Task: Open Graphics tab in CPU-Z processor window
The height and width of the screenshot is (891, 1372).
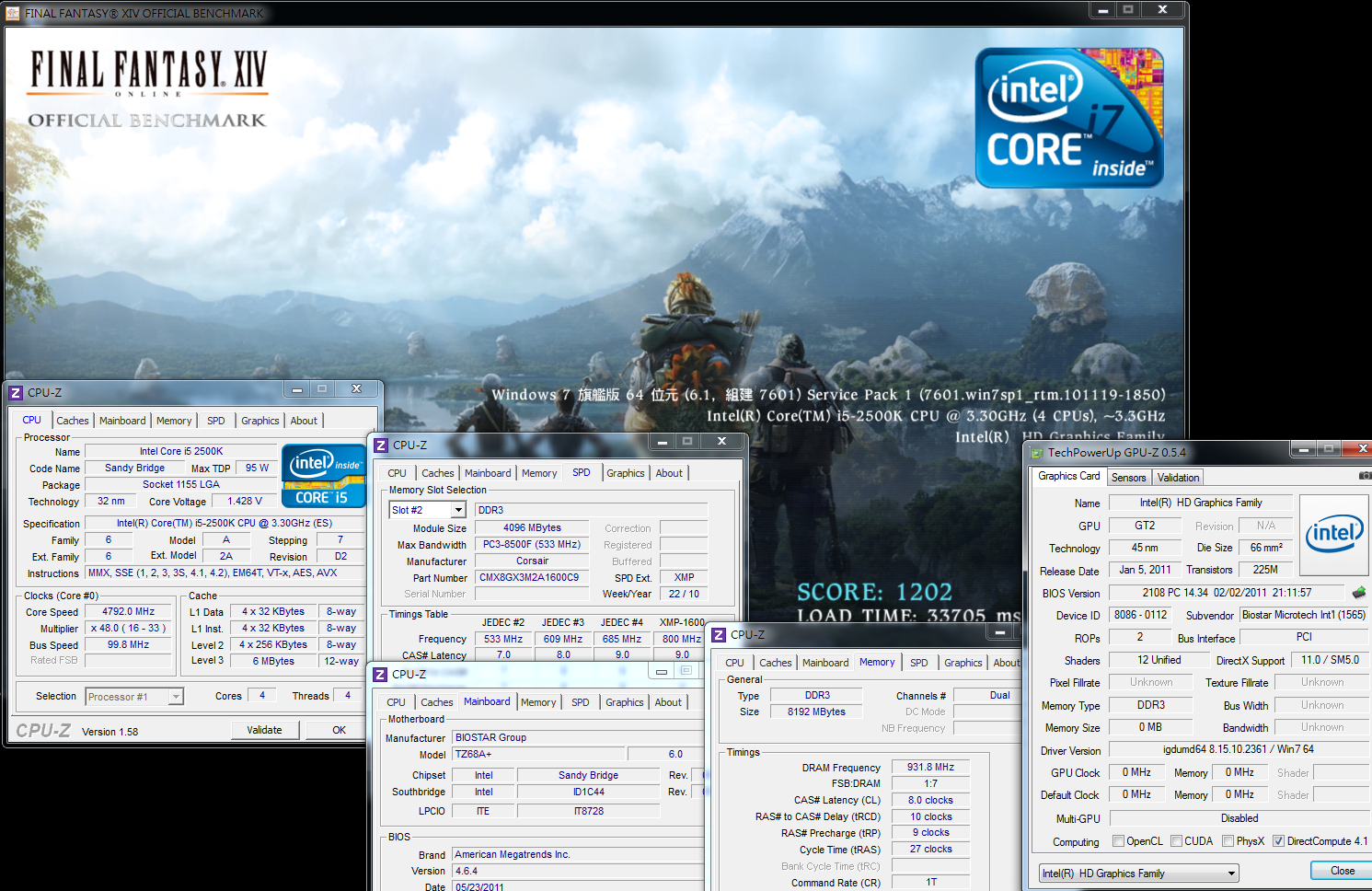Action: [260, 421]
